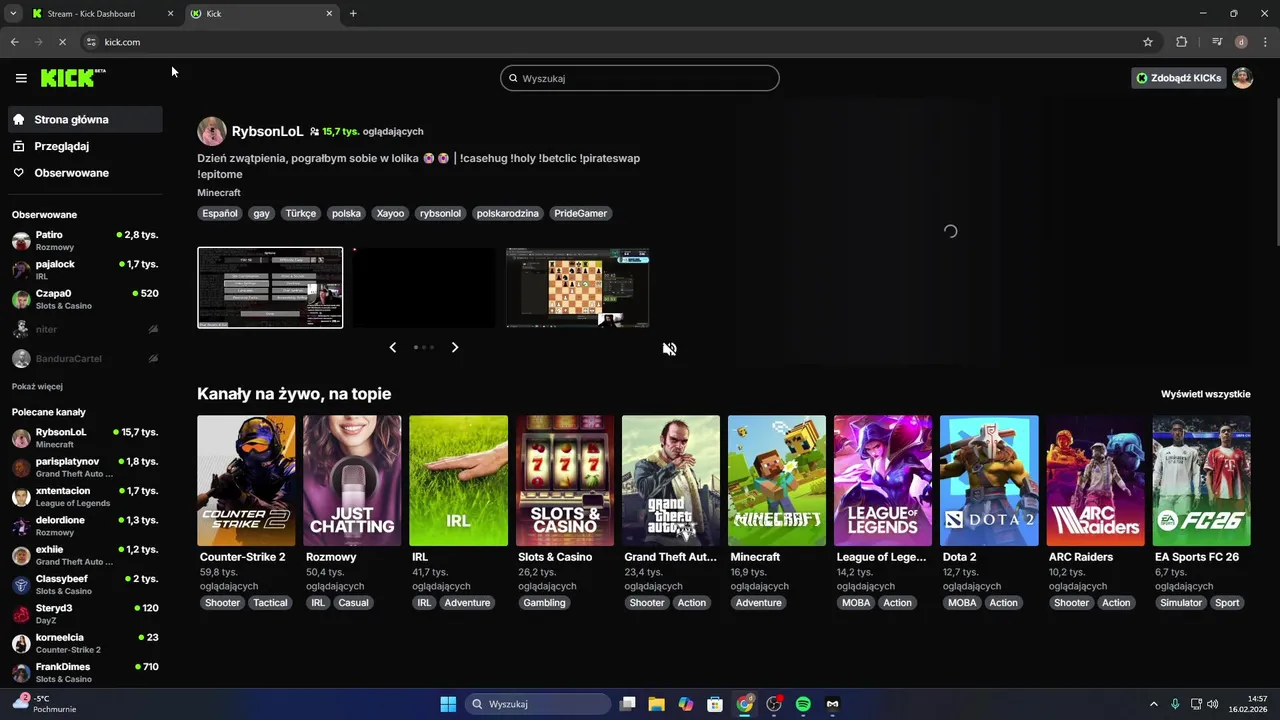The height and width of the screenshot is (720, 1280).
Task: Open Slots & Casino category card
Action: pyautogui.click(x=565, y=480)
